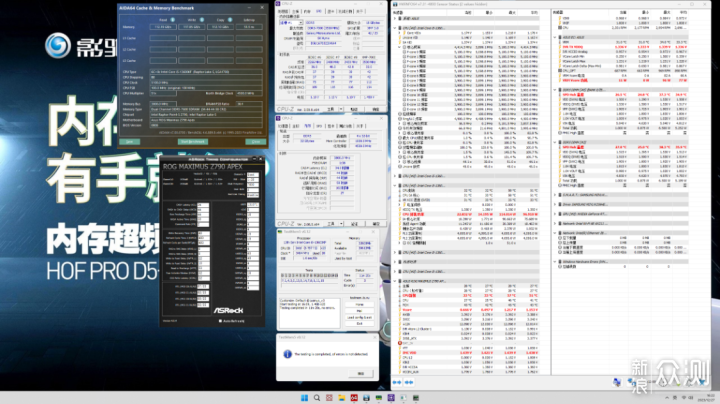
Task: Click the info icon beside the Read column
Action: 173,20
